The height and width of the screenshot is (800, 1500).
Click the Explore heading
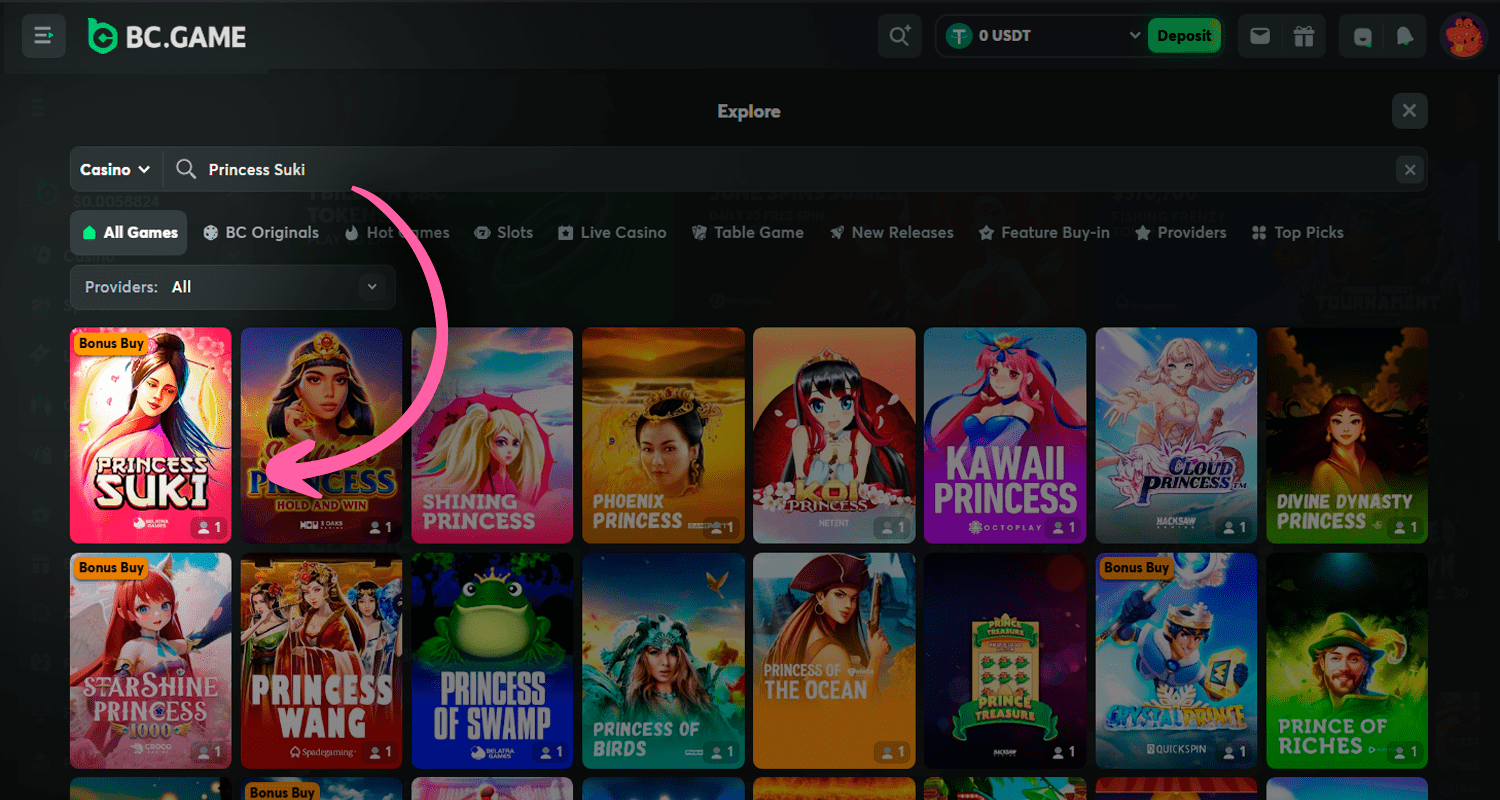749,112
